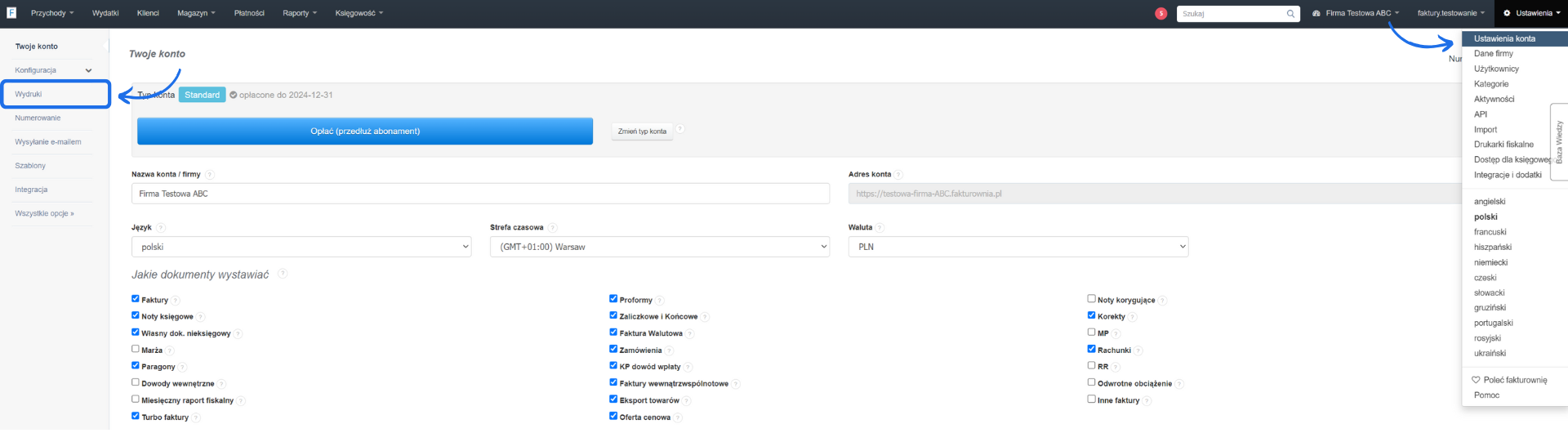Click the heart icon by Poleć fakturownię
The width and height of the screenshot is (1568, 433).
pos(1476,380)
